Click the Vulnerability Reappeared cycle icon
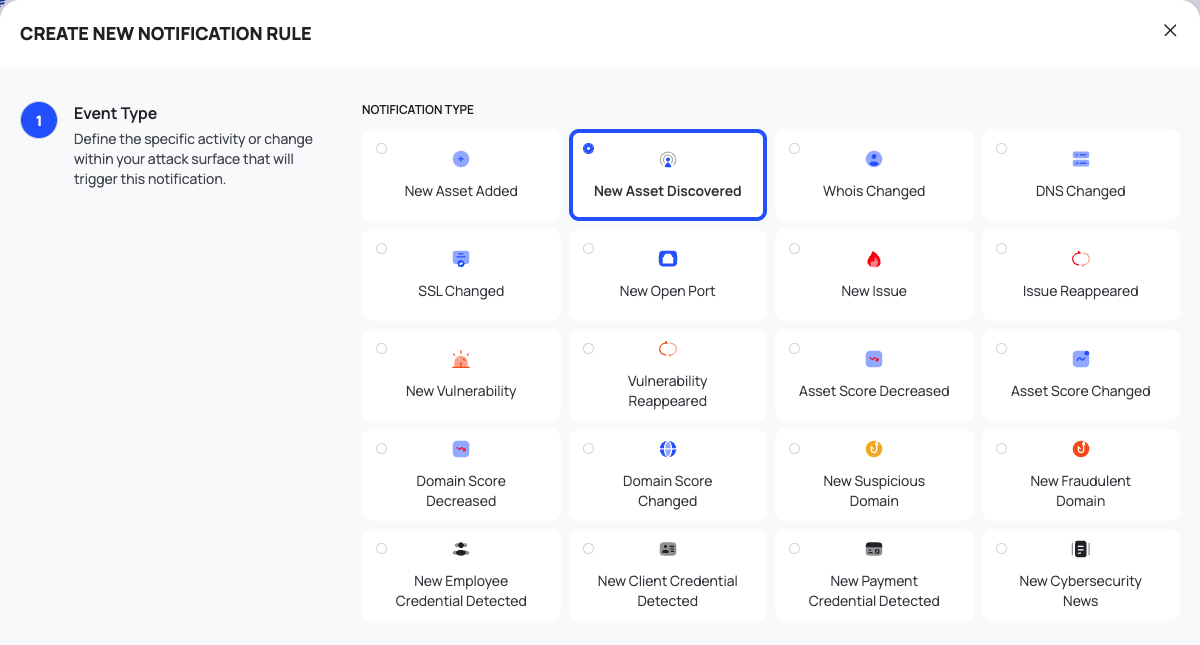1200x645 pixels. click(668, 349)
